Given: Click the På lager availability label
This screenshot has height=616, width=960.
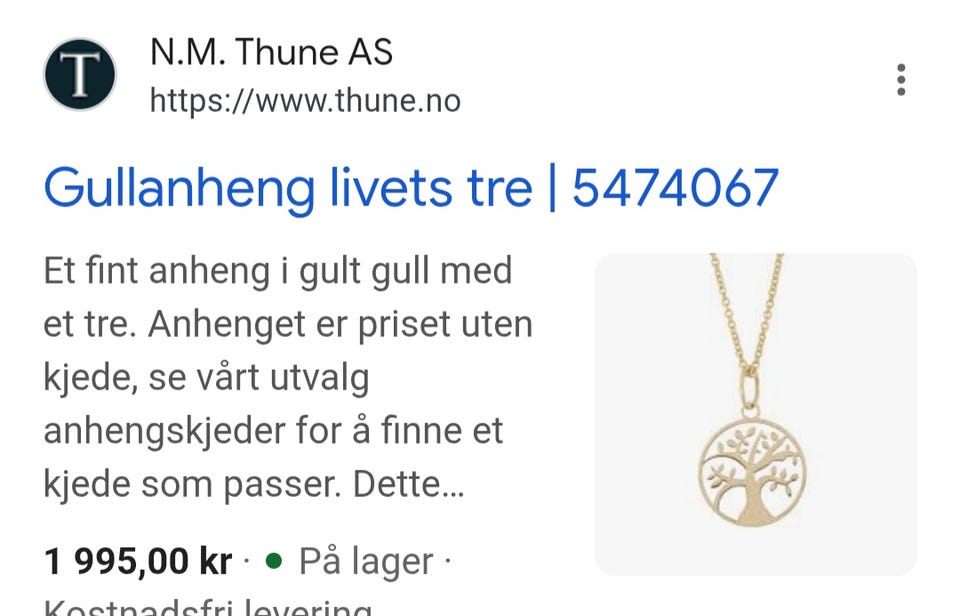Looking at the screenshot, I should click(366, 562).
